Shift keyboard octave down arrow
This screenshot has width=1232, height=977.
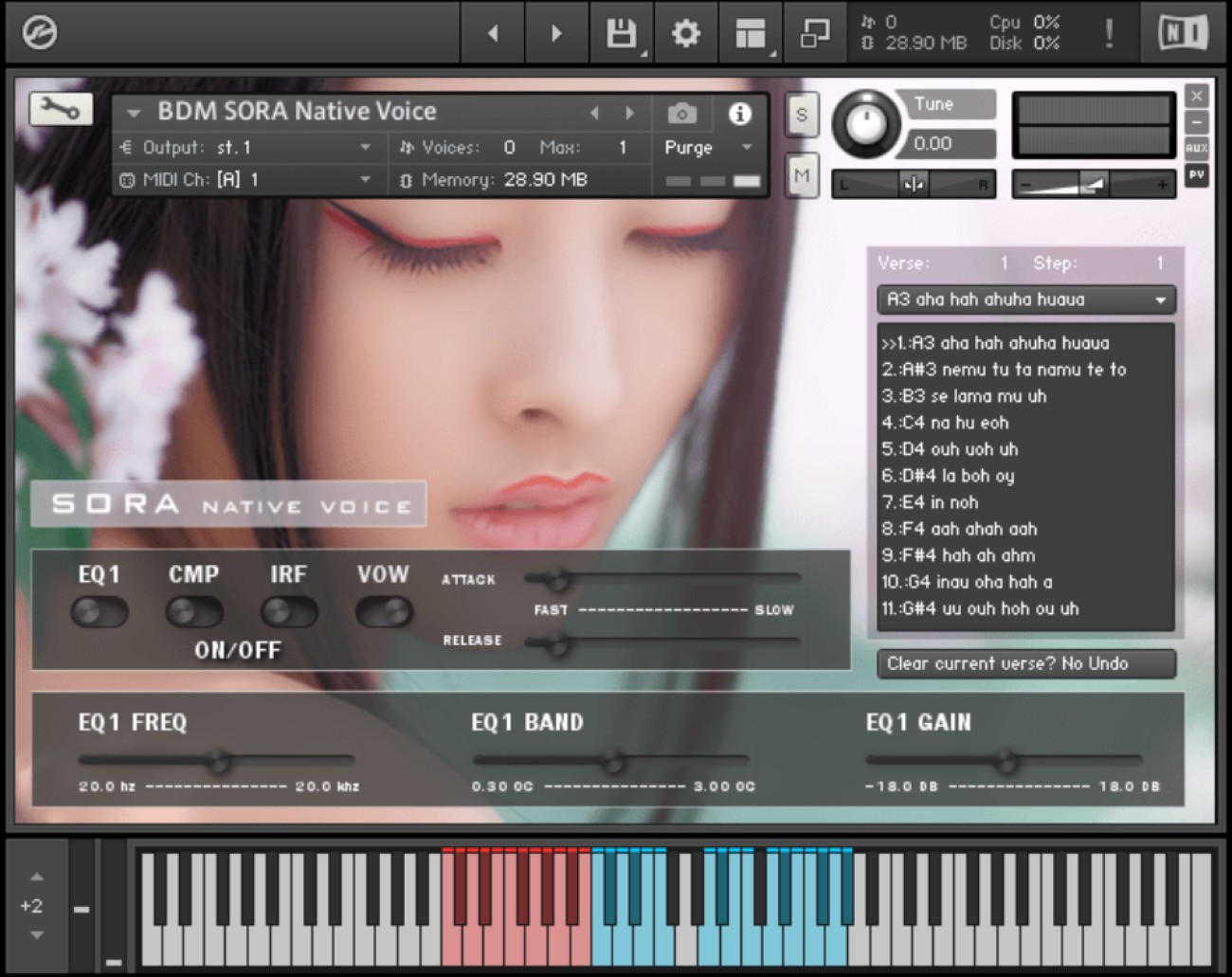36,935
